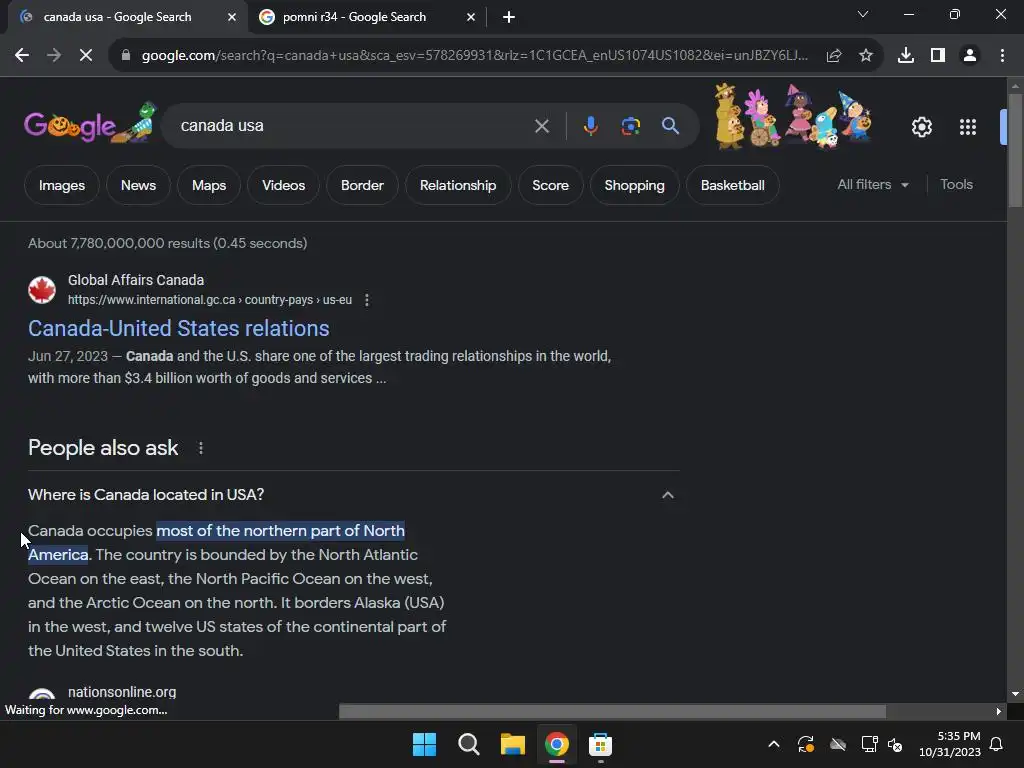Open search Tools
This screenshot has width=1024, height=768.
point(956,185)
